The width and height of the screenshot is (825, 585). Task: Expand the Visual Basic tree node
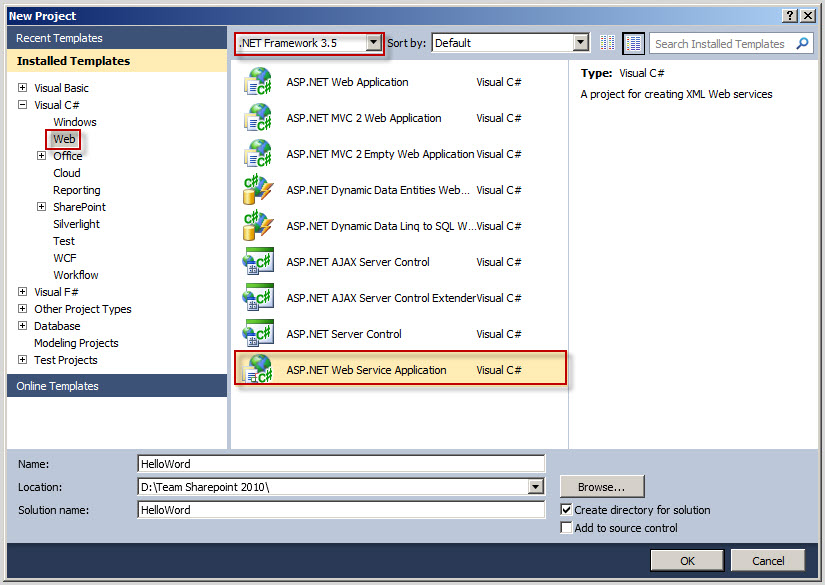23,87
